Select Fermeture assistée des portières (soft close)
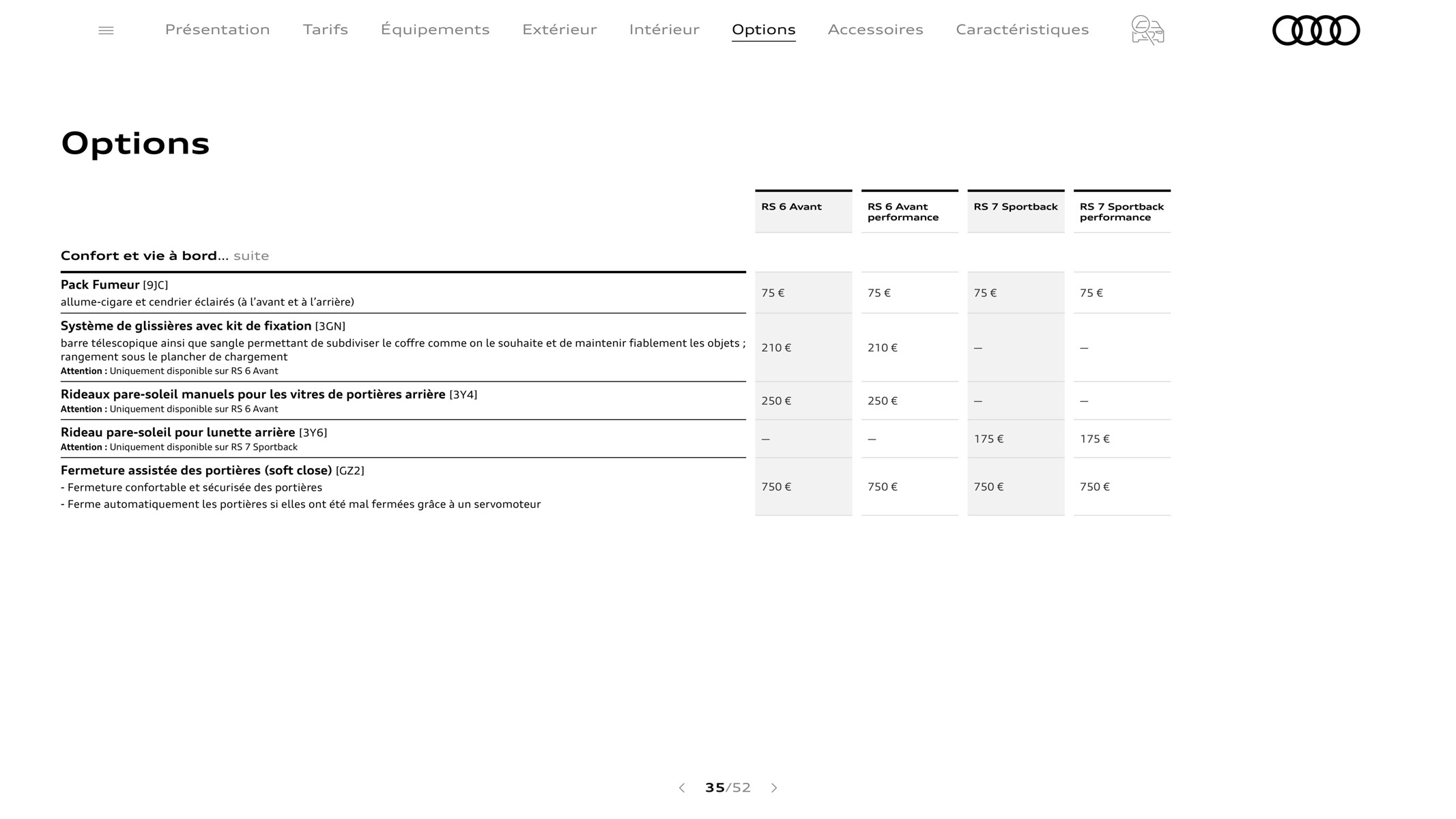The image size is (1456, 819). pyautogui.click(x=212, y=470)
